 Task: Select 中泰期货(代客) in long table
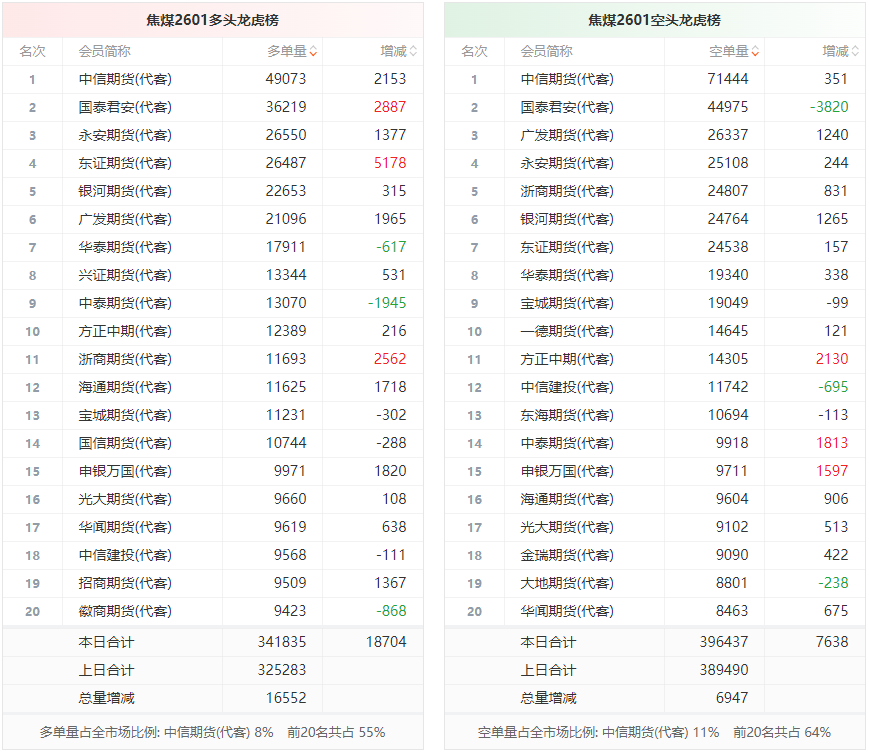125,303
